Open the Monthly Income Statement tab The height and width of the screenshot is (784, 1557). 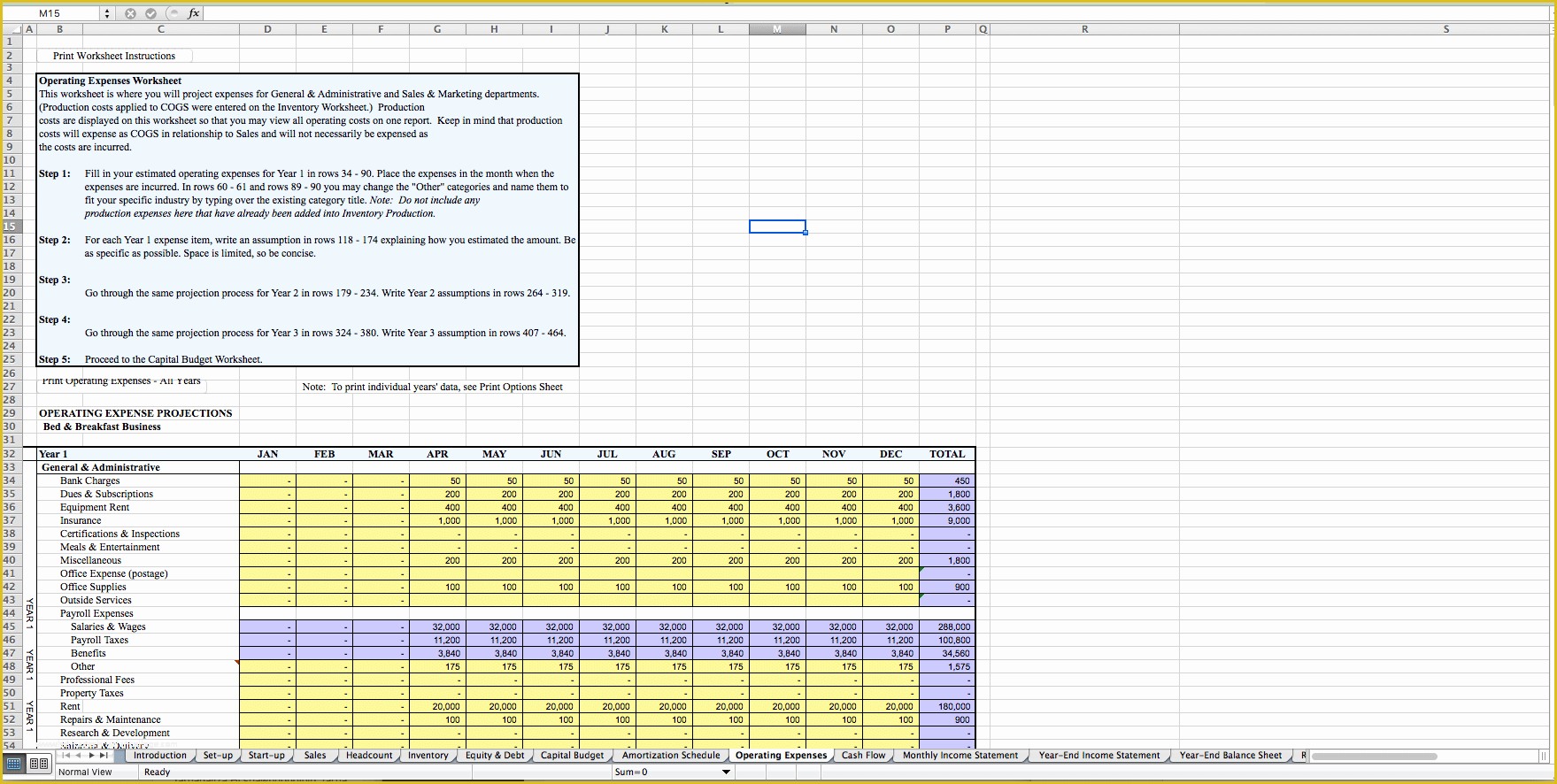pyautogui.click(x=960, y=756)
